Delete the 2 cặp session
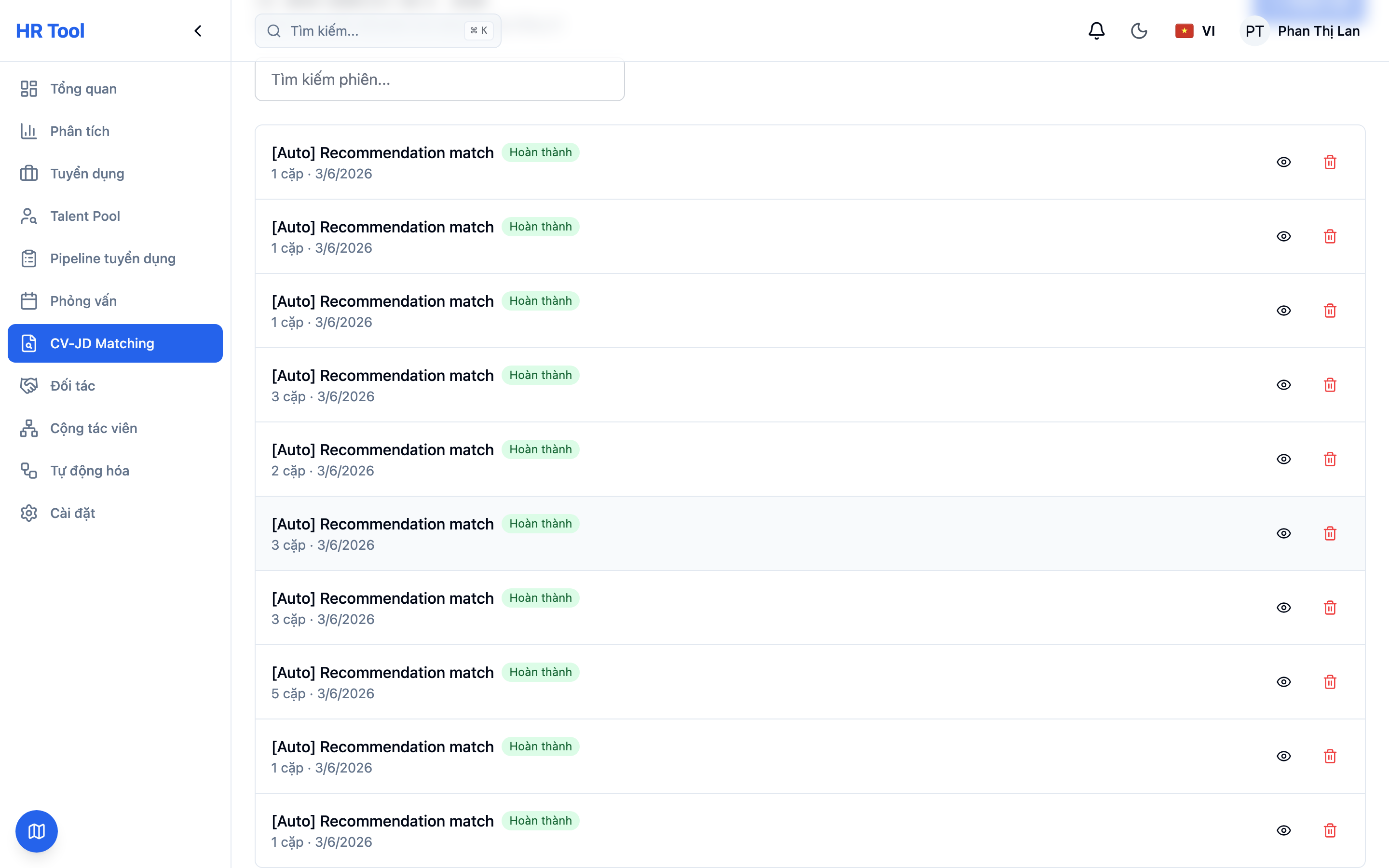Image resolution: width=1389 pixels, height=868 pixels. coord(1330,459)
